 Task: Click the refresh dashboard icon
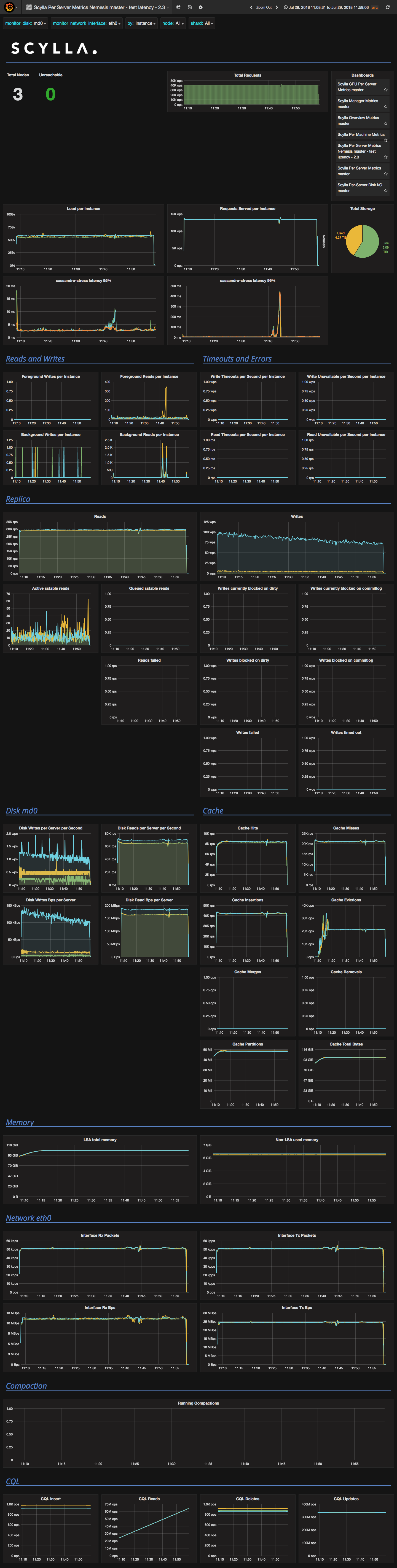click(x=387, y=7)
